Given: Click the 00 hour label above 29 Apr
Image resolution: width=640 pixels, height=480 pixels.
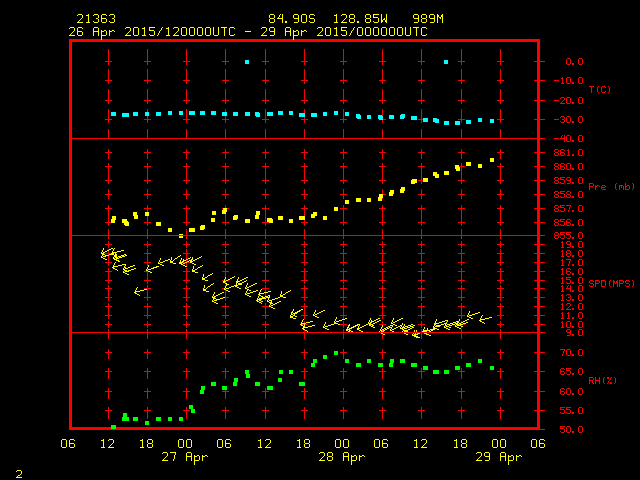Looking at the screenshot, I should coord(499,444).
